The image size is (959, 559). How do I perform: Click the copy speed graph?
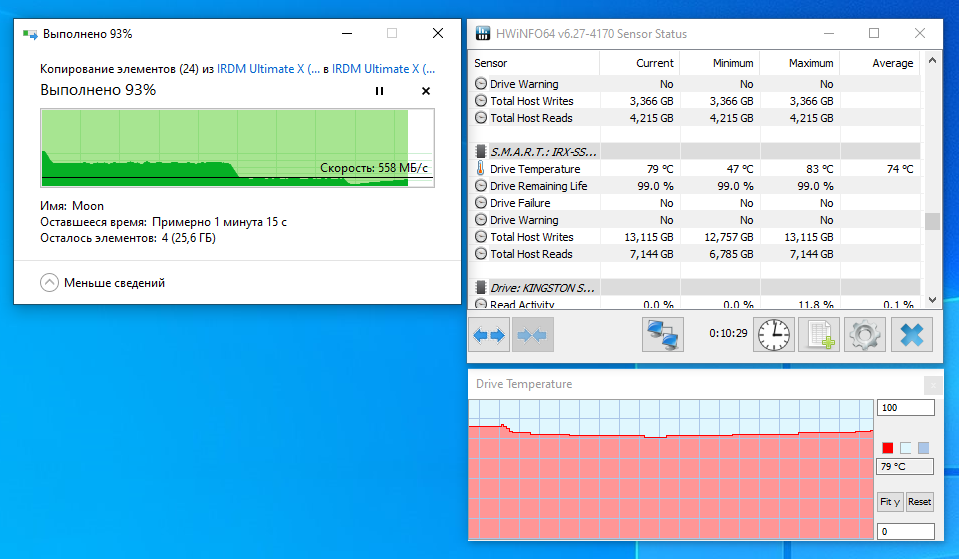(x=237, y=147)
